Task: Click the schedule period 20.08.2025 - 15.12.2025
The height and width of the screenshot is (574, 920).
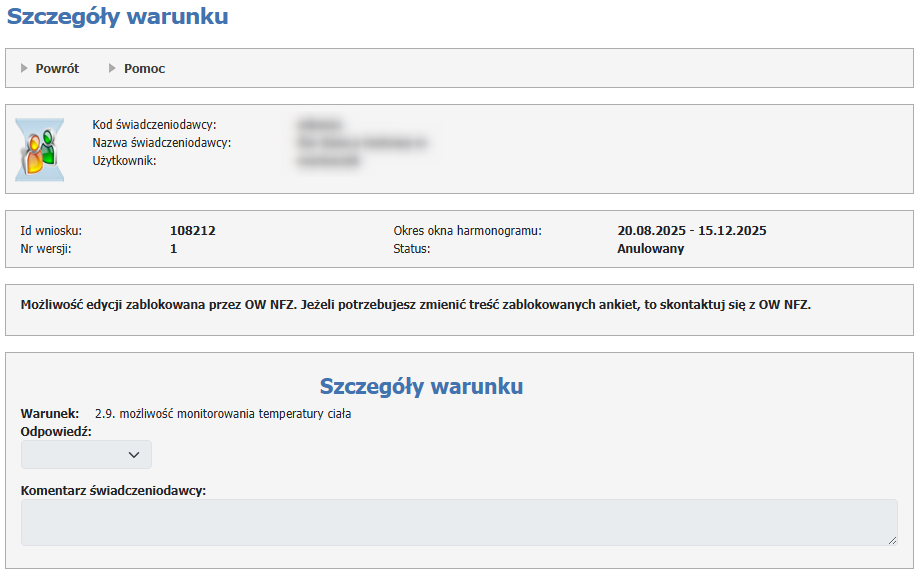Action: [x=691, y=231]
